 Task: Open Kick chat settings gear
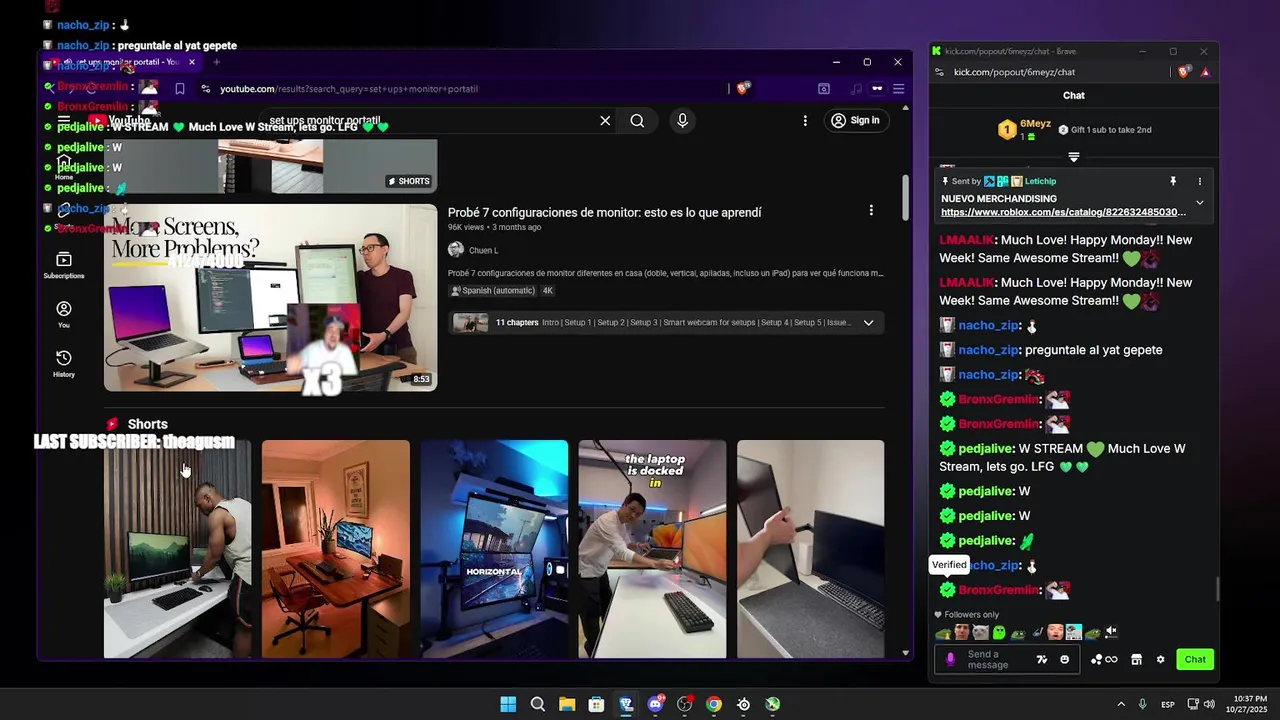coord(1160,659)
